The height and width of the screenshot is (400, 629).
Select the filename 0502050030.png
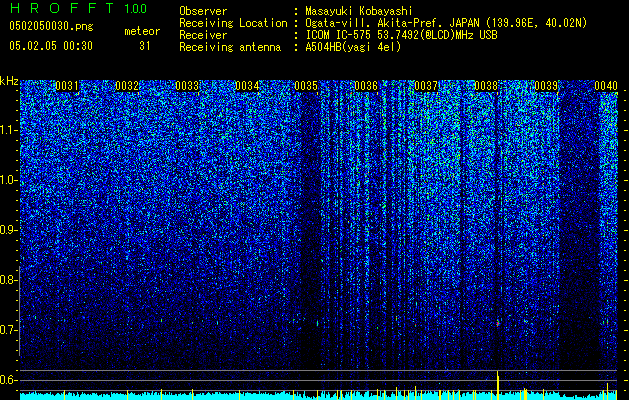tap(51, 27)
